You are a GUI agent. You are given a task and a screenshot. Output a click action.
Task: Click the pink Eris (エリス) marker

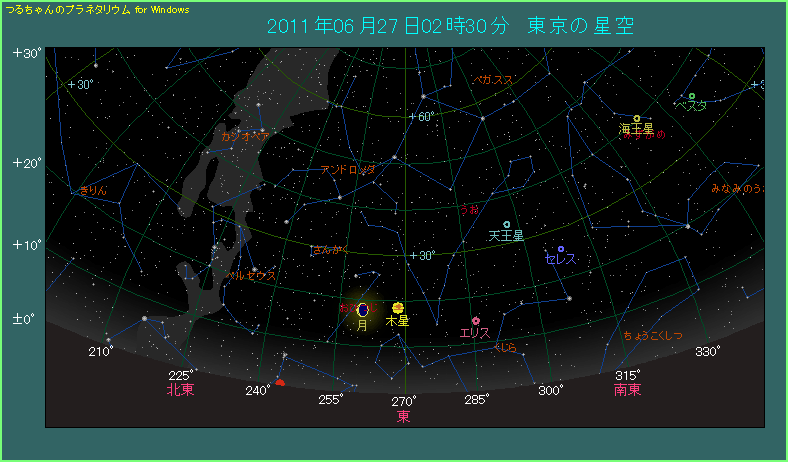click(x=476, y=320)
